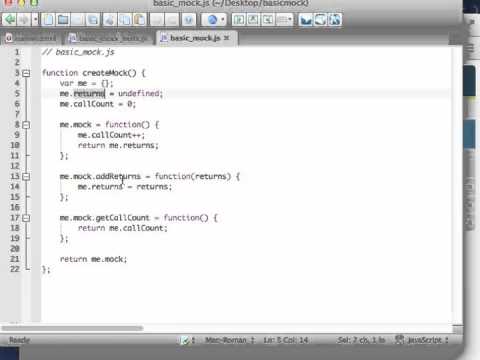Screen dimensions: 480x360
Task: Click on return me.callCount; statement
Action: click(x=123, y=228)
